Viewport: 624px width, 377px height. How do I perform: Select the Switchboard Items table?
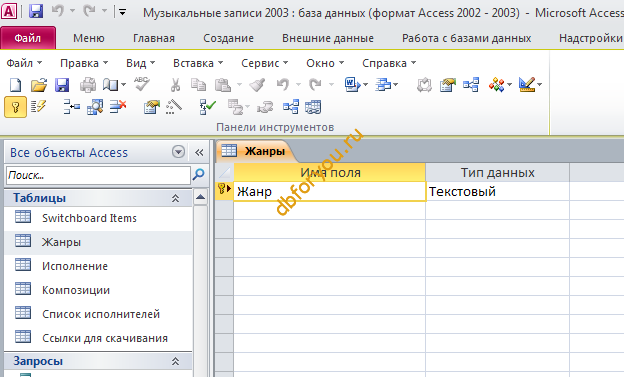coord(98,218)
